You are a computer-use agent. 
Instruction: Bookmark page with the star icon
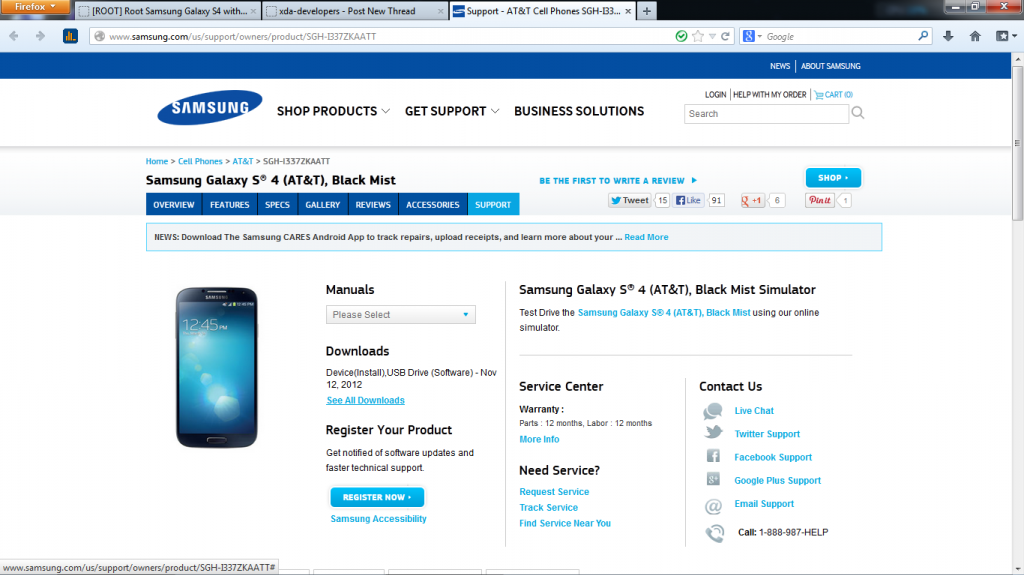(698, 37)
